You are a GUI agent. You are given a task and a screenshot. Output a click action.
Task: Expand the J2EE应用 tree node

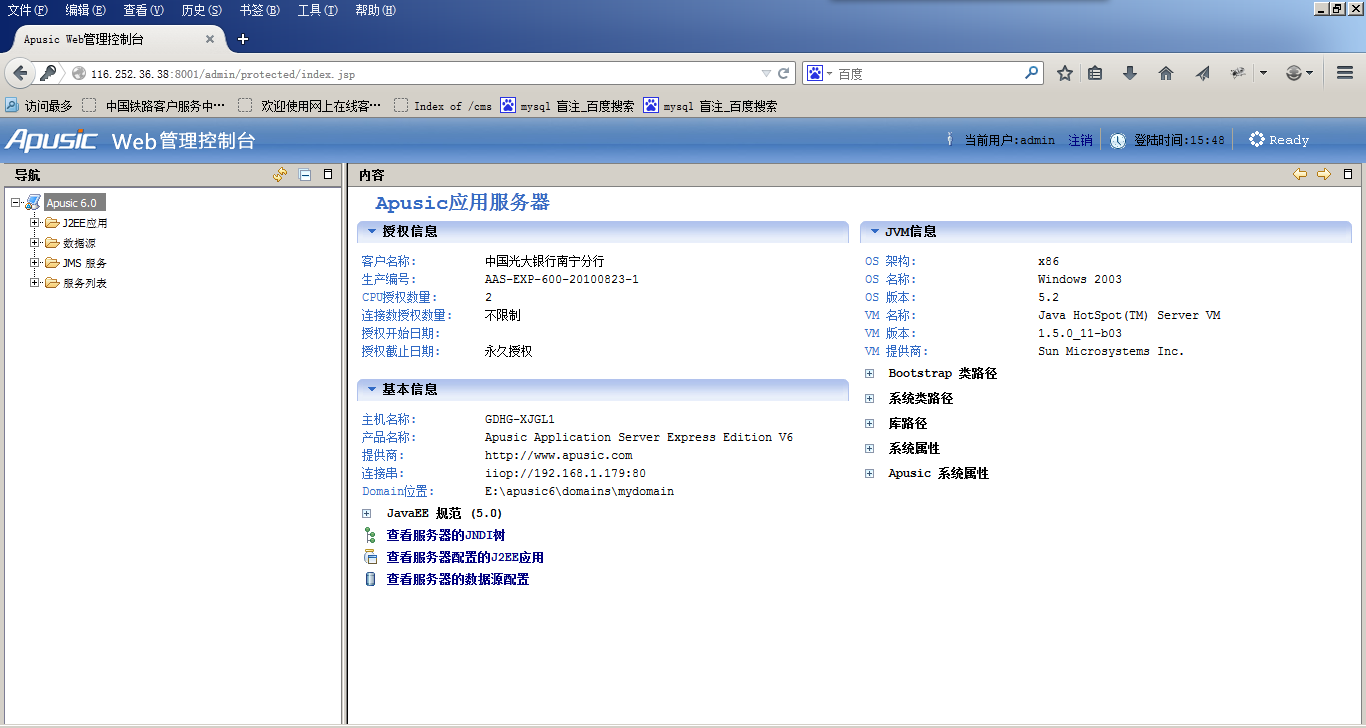click(35, 223)
